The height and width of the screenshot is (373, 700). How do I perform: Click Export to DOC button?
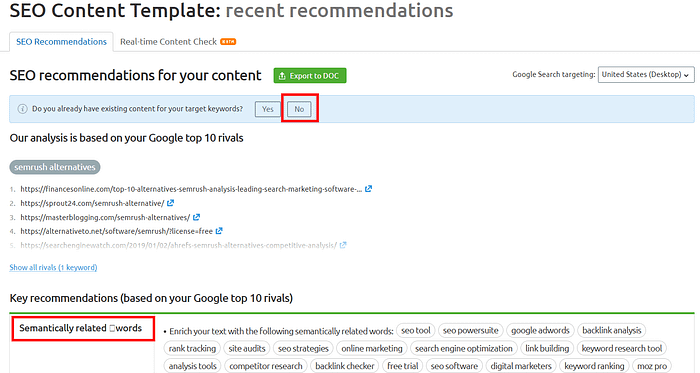pos(310,75)
